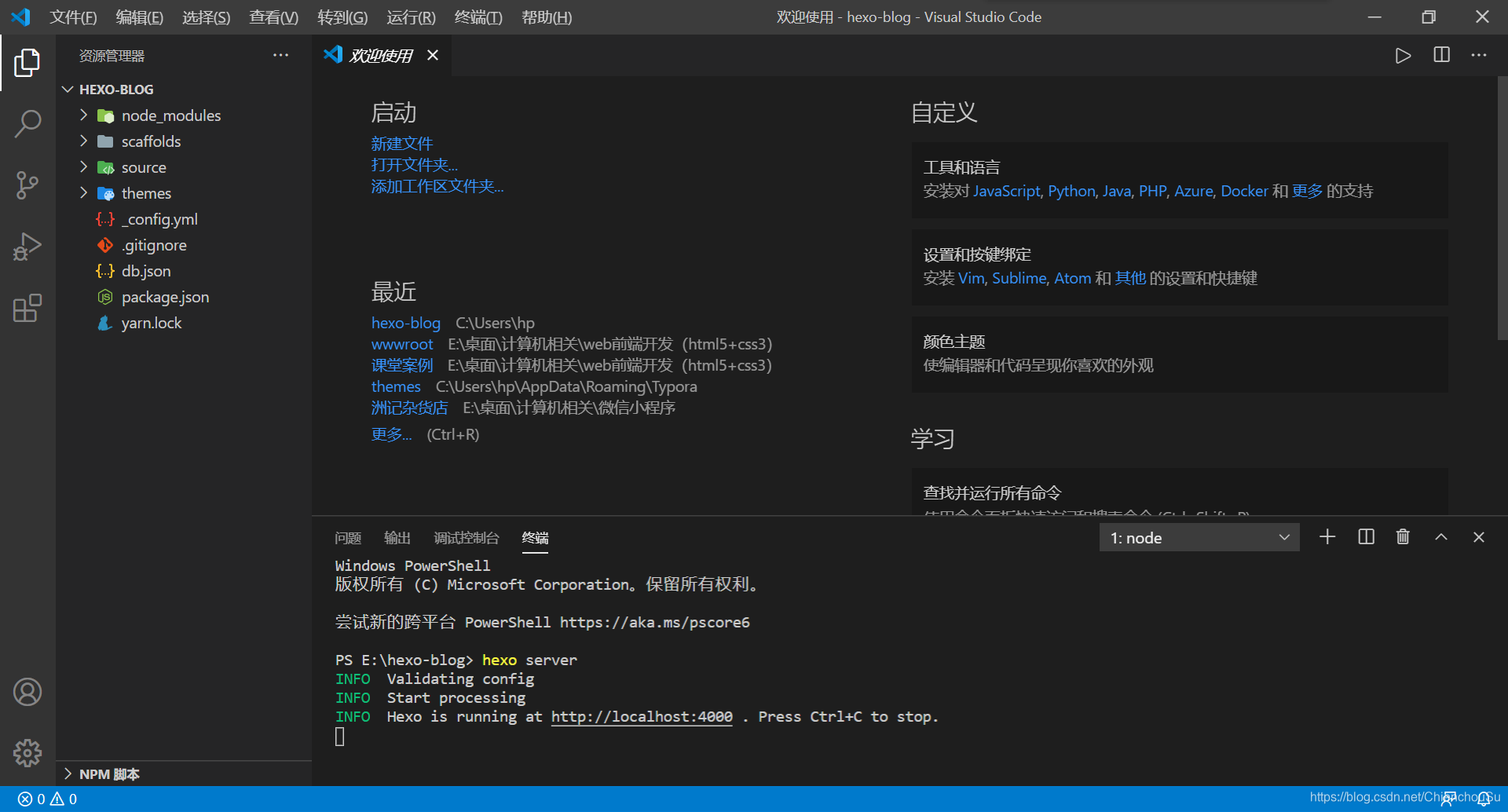Open recent 课堂案例 folder link
The image size is (1508, 812).
402,365
